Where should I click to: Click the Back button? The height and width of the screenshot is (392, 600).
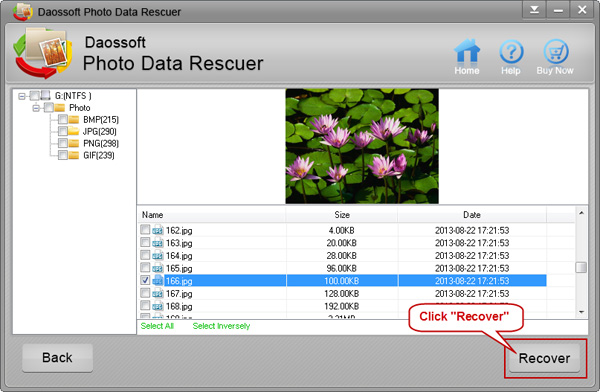click(x=57, y=358)
